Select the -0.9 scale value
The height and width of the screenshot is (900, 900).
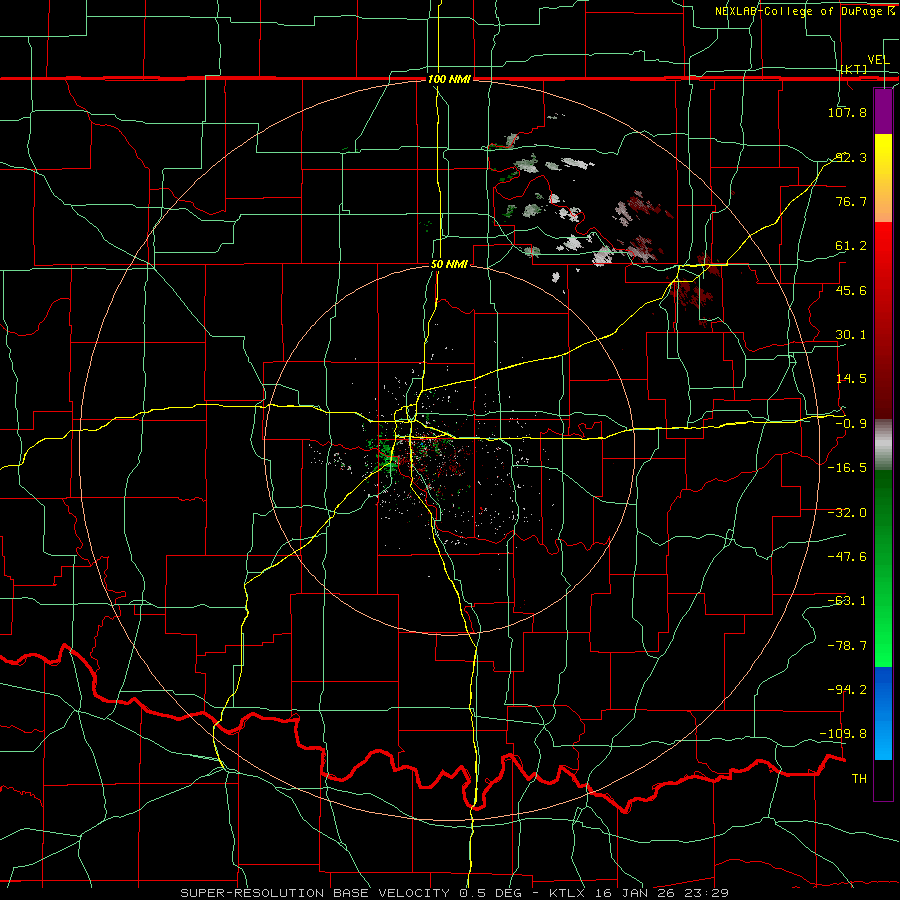pos(850,424)
